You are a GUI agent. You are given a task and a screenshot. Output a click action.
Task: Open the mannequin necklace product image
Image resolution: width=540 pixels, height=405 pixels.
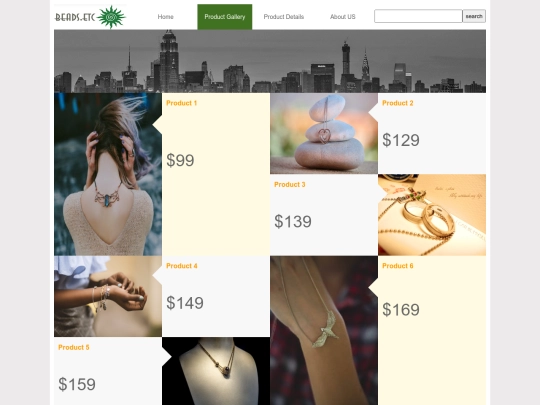[x=216, y=371]
